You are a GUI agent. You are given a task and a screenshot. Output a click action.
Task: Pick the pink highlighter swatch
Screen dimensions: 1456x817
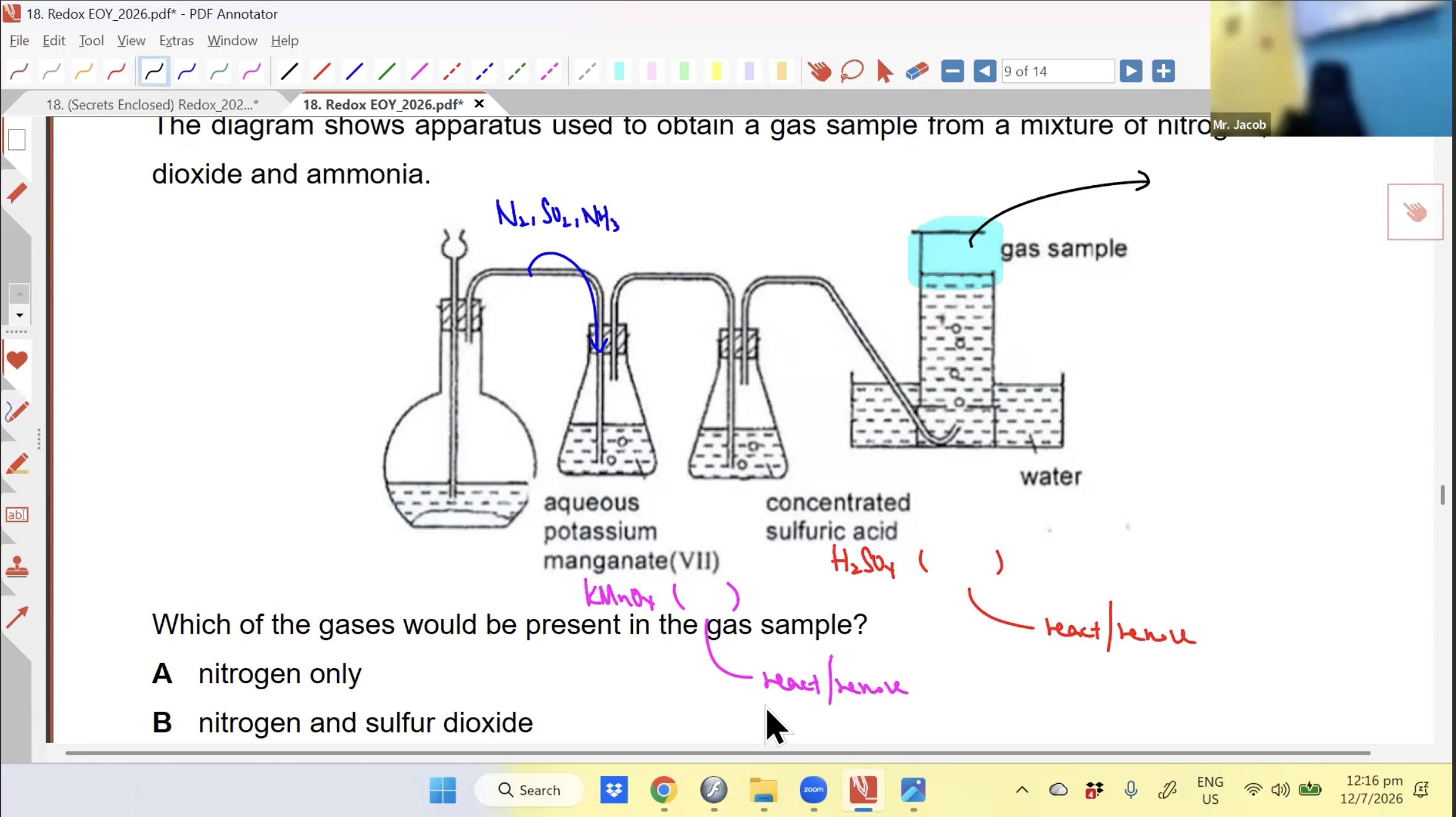(652, 72)
